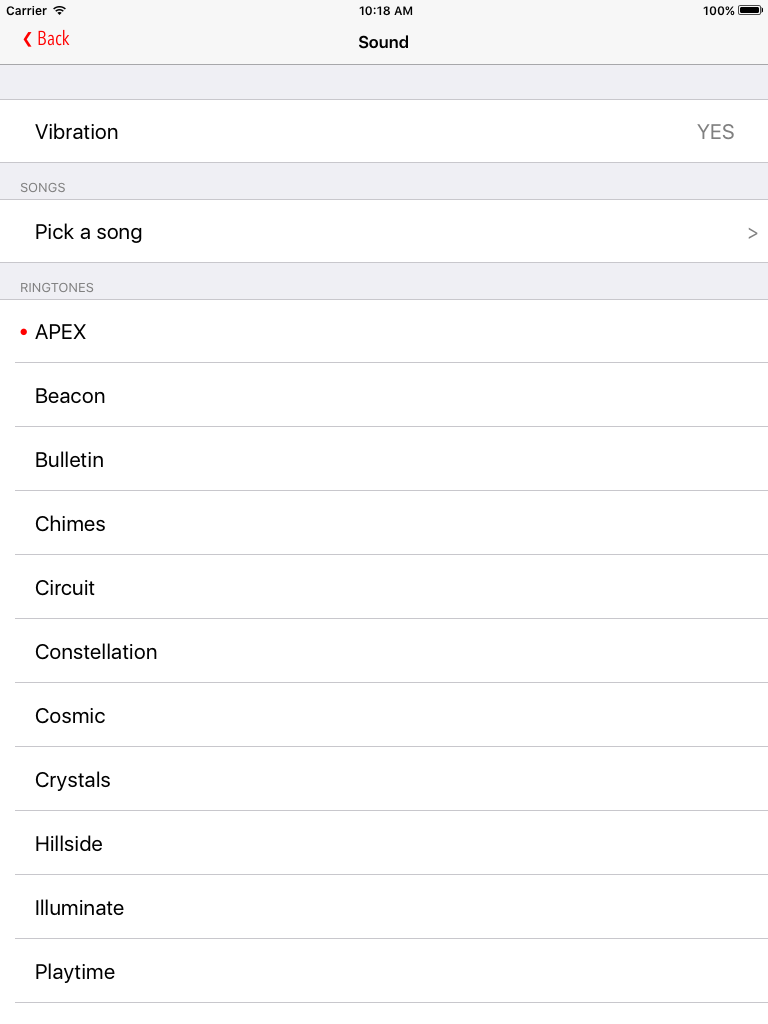Viewport: 768px width, 1024px height.
Task: Select the Illuminate ringtone
Action: (x=80, y=908)
